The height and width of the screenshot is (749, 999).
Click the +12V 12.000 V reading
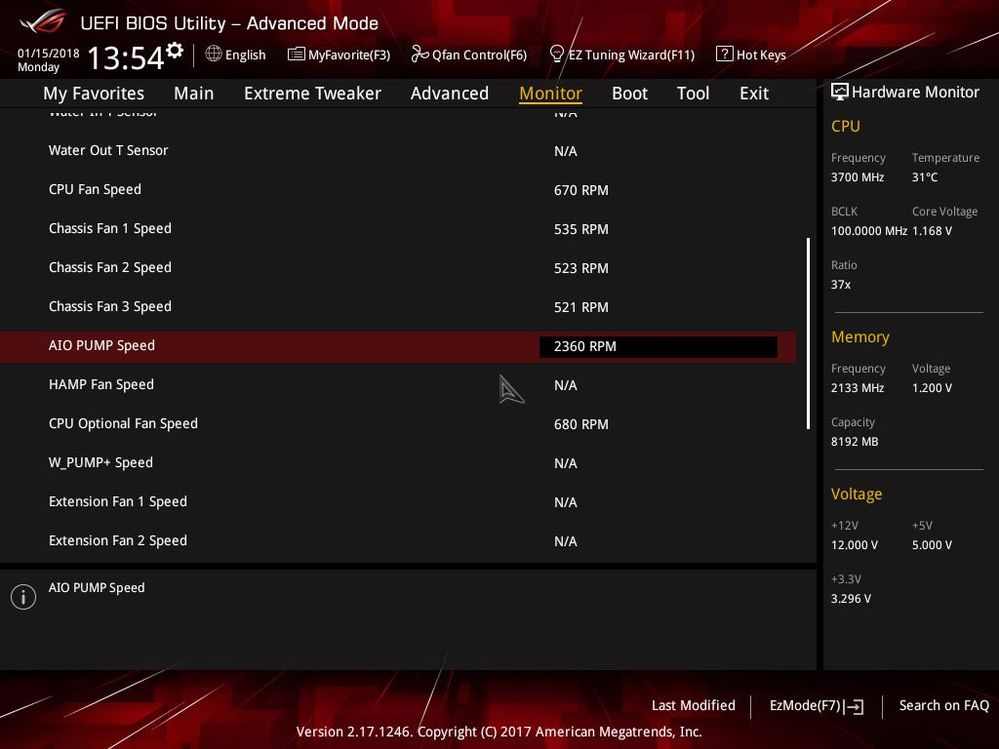pos(854,545)
